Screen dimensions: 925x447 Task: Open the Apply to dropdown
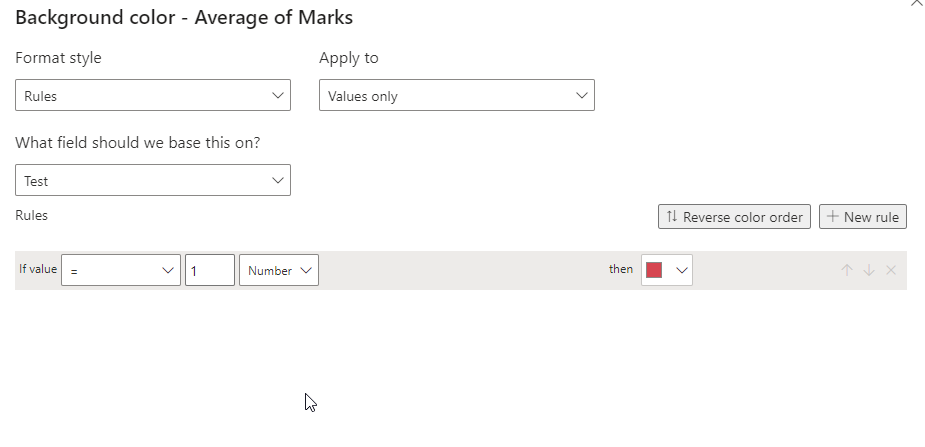coord(457,95)
